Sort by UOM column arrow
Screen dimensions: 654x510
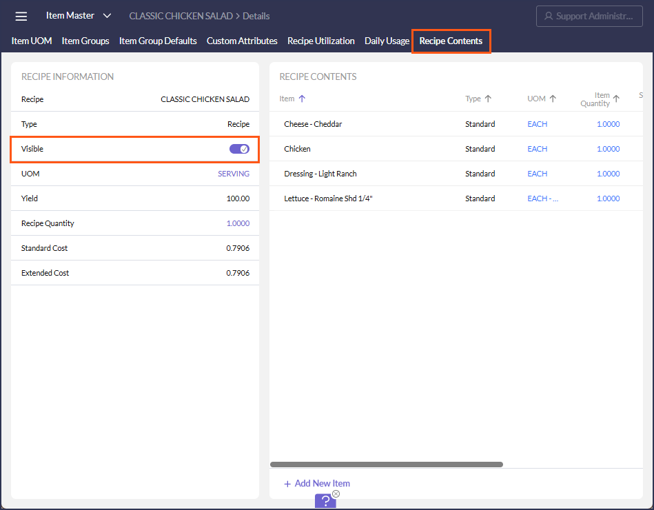pos(553,99)
